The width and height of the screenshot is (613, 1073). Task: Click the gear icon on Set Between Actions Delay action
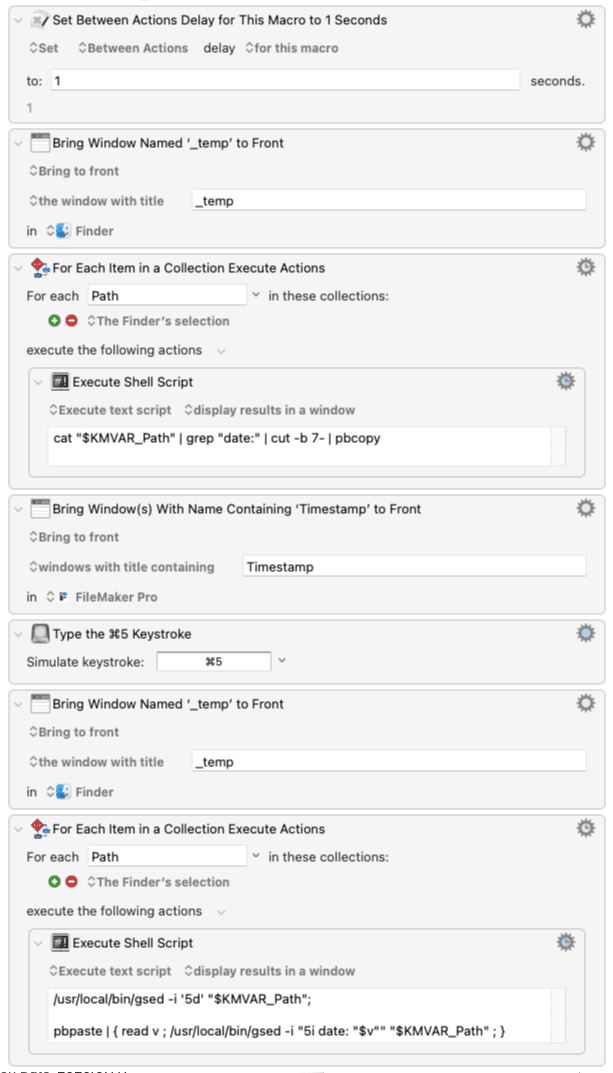(x=586, y=19)
